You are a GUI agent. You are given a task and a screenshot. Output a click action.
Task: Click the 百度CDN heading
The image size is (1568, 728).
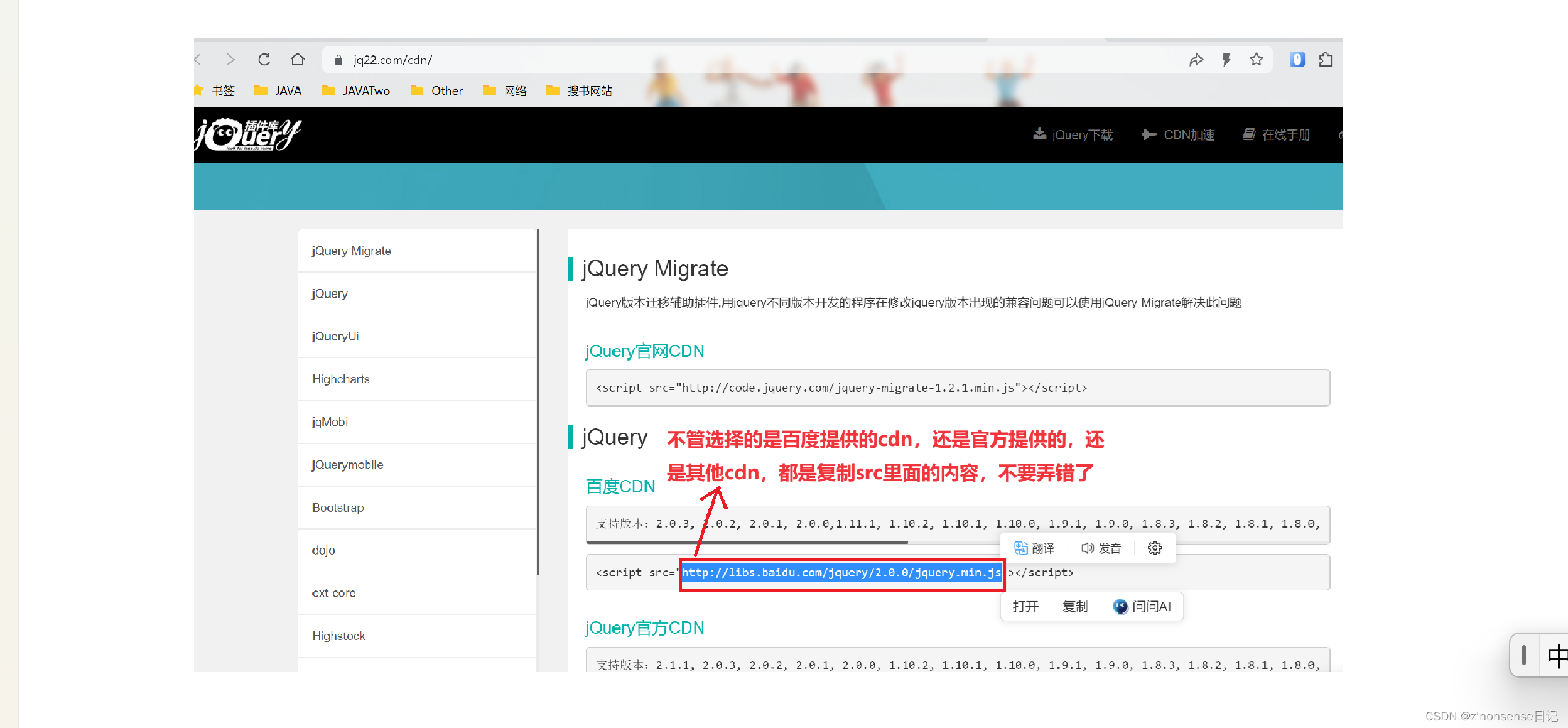point(620,486)
